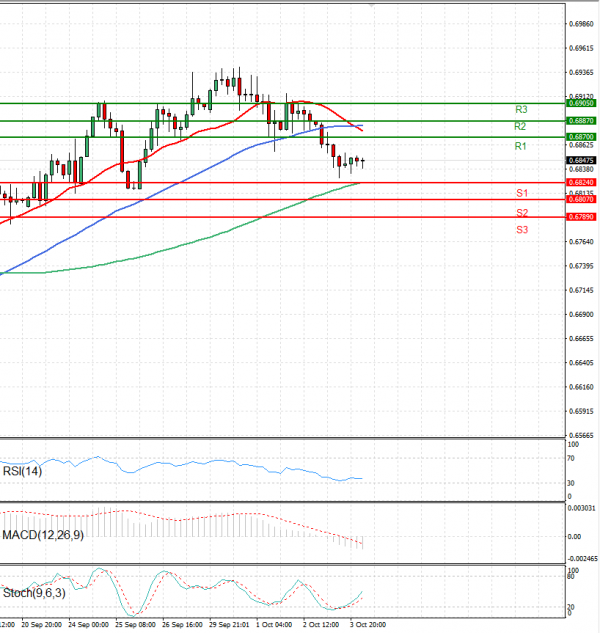The height and width of the screenshot is (633, 600).
Task: Click the MACD(12,26,9) indicator label
Action: tap(43, 535)
